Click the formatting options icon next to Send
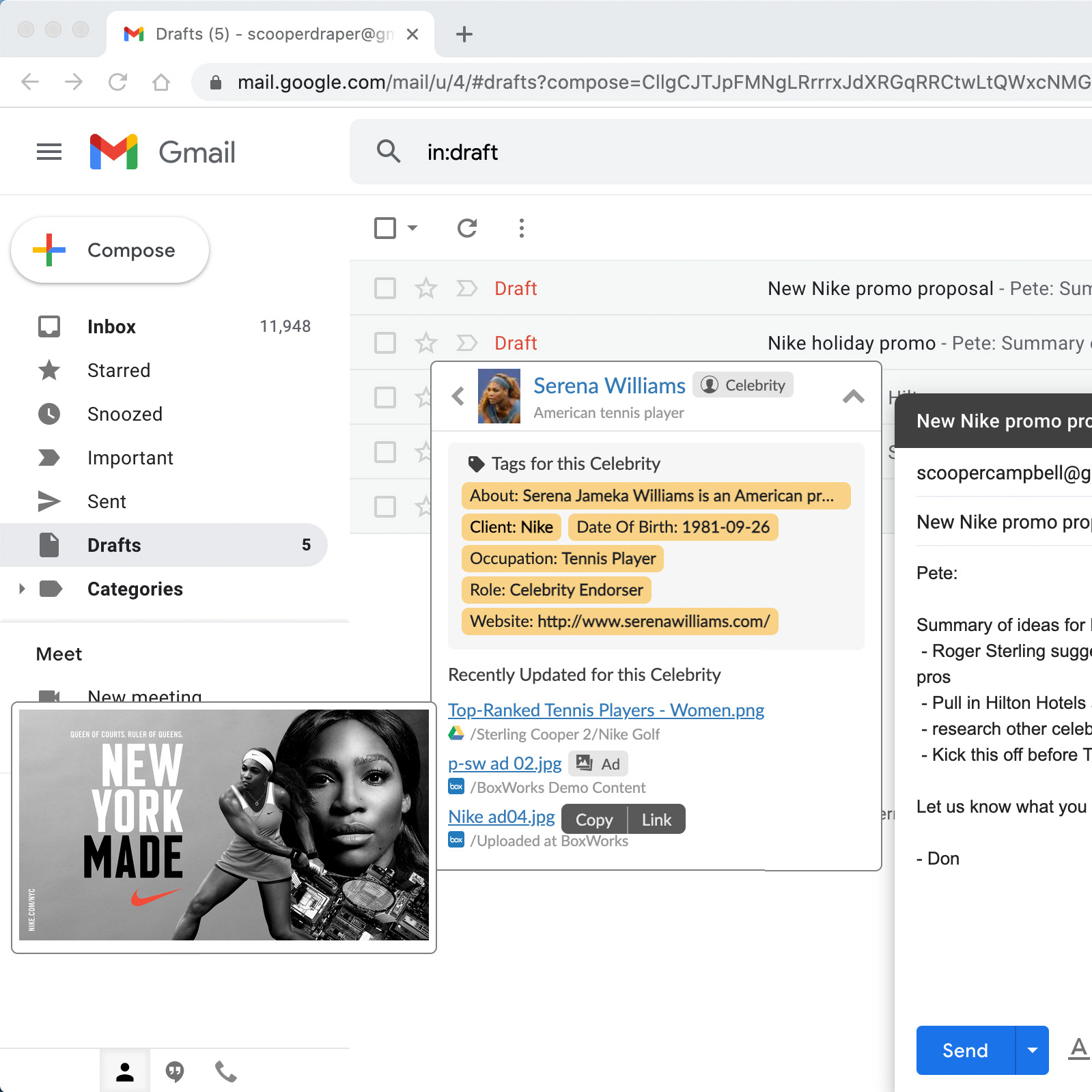This screenshot has width=1092, height=1092. (1079, 1050)
